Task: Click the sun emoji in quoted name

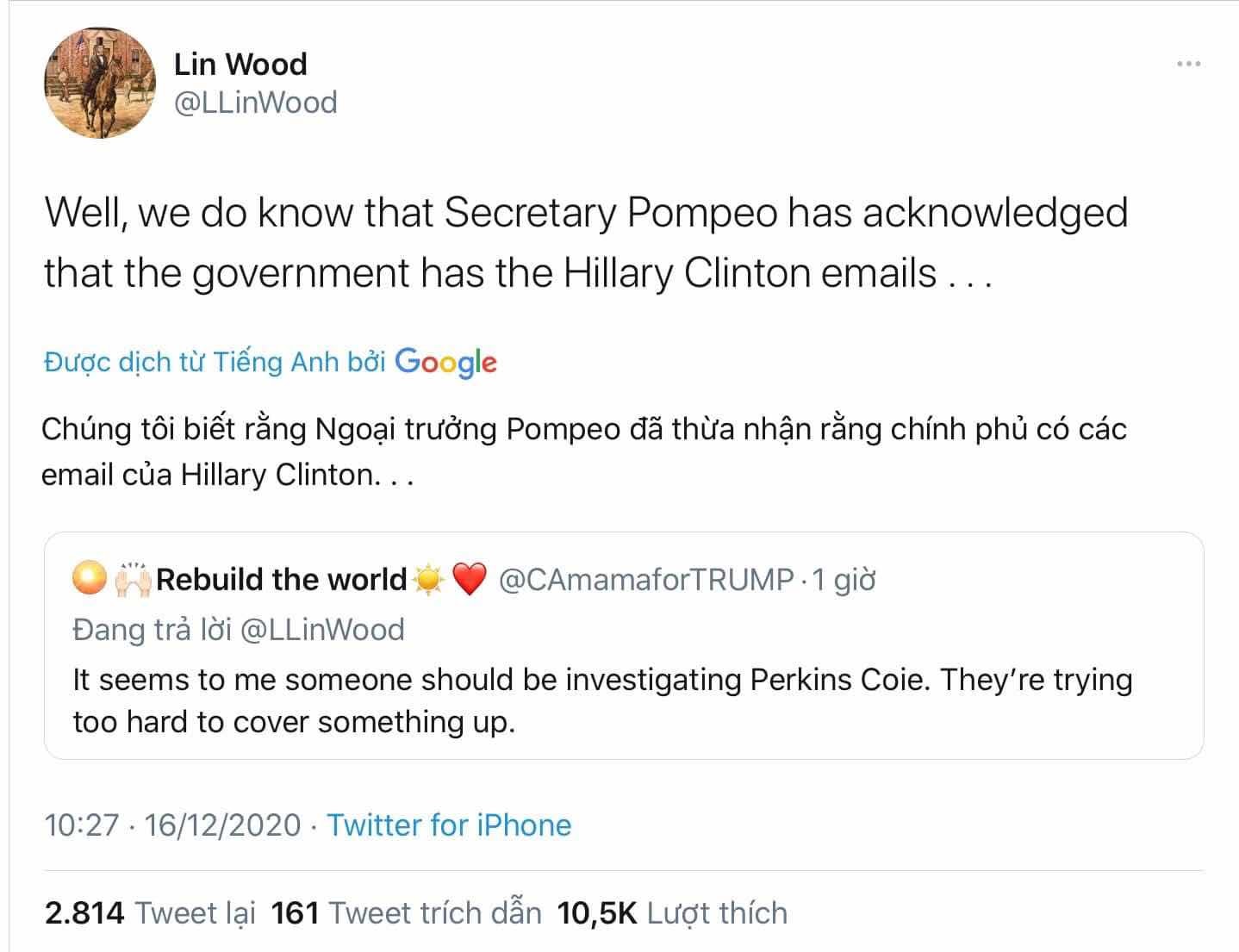Action: pyautogui.click(x=428, y=580)
